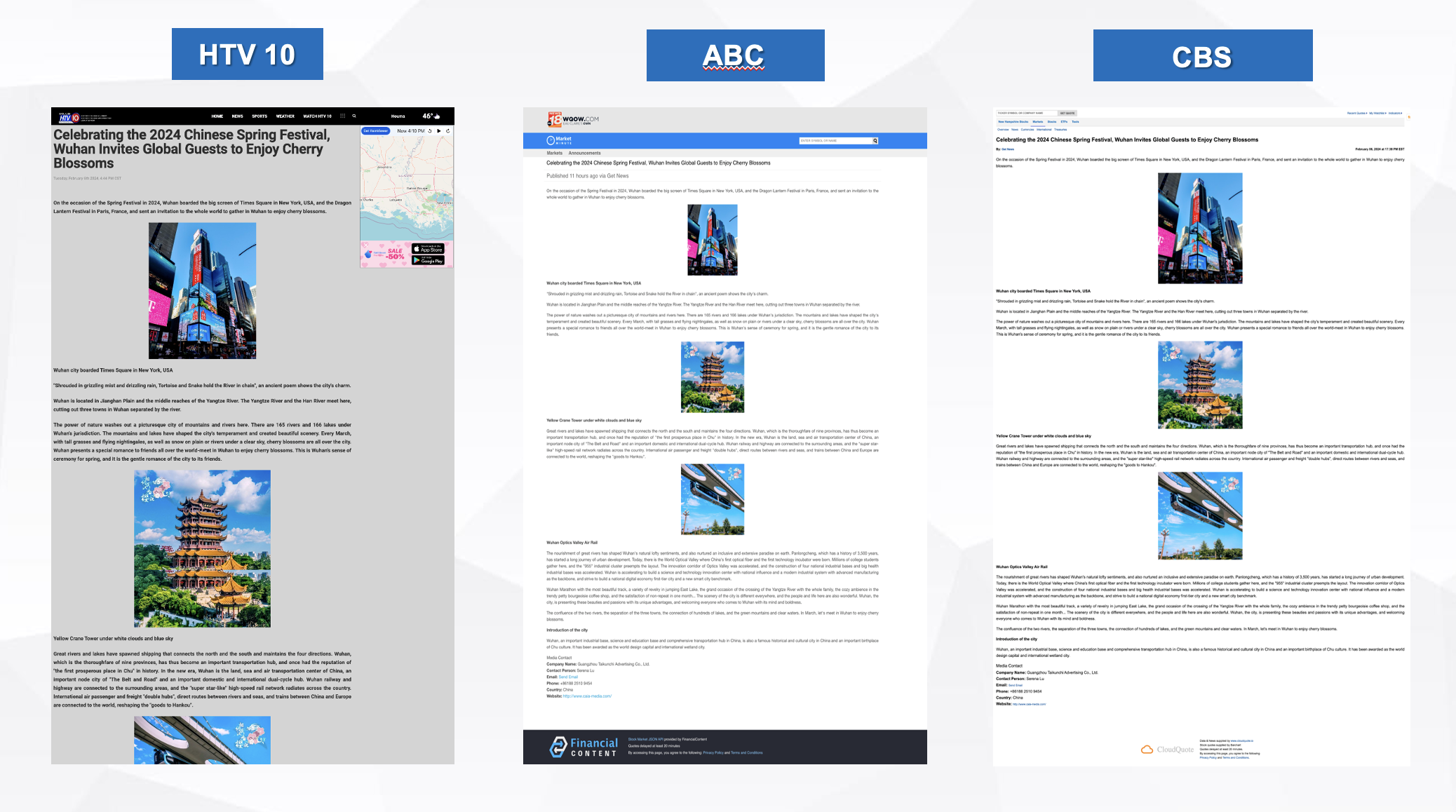Screen dimensions: 1456x812
Task: Click the WQOW search magnifier button
Action: click(x=875, y=141)
